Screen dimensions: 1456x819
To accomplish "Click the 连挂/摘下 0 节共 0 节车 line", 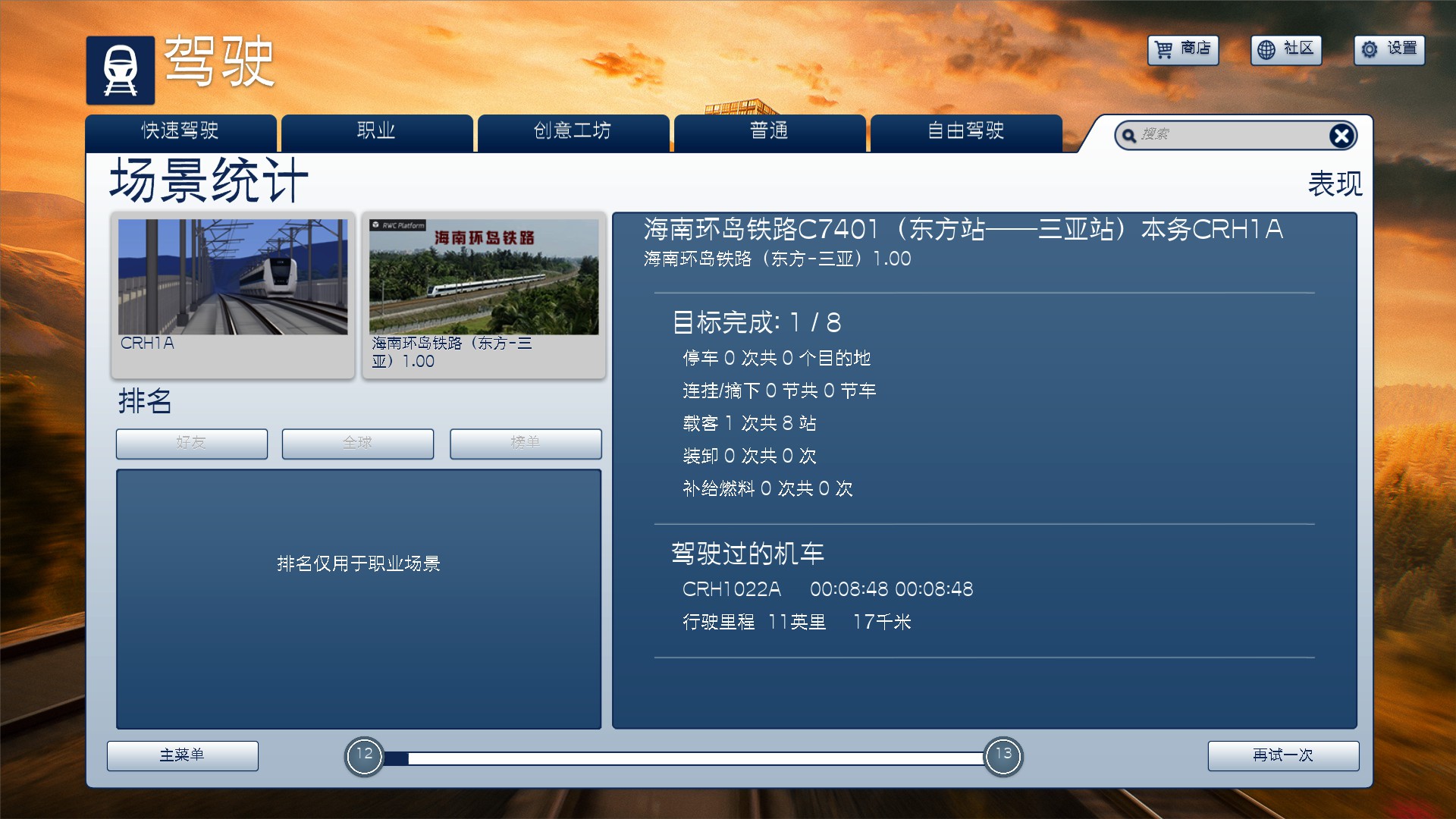I will (779, 391).
